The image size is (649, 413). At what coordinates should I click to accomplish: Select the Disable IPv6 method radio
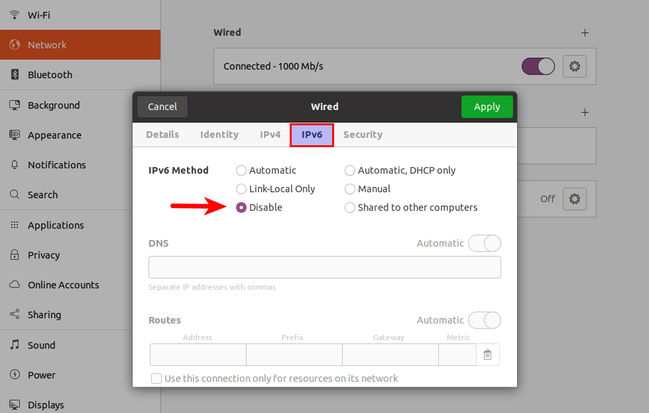[241, 208]
